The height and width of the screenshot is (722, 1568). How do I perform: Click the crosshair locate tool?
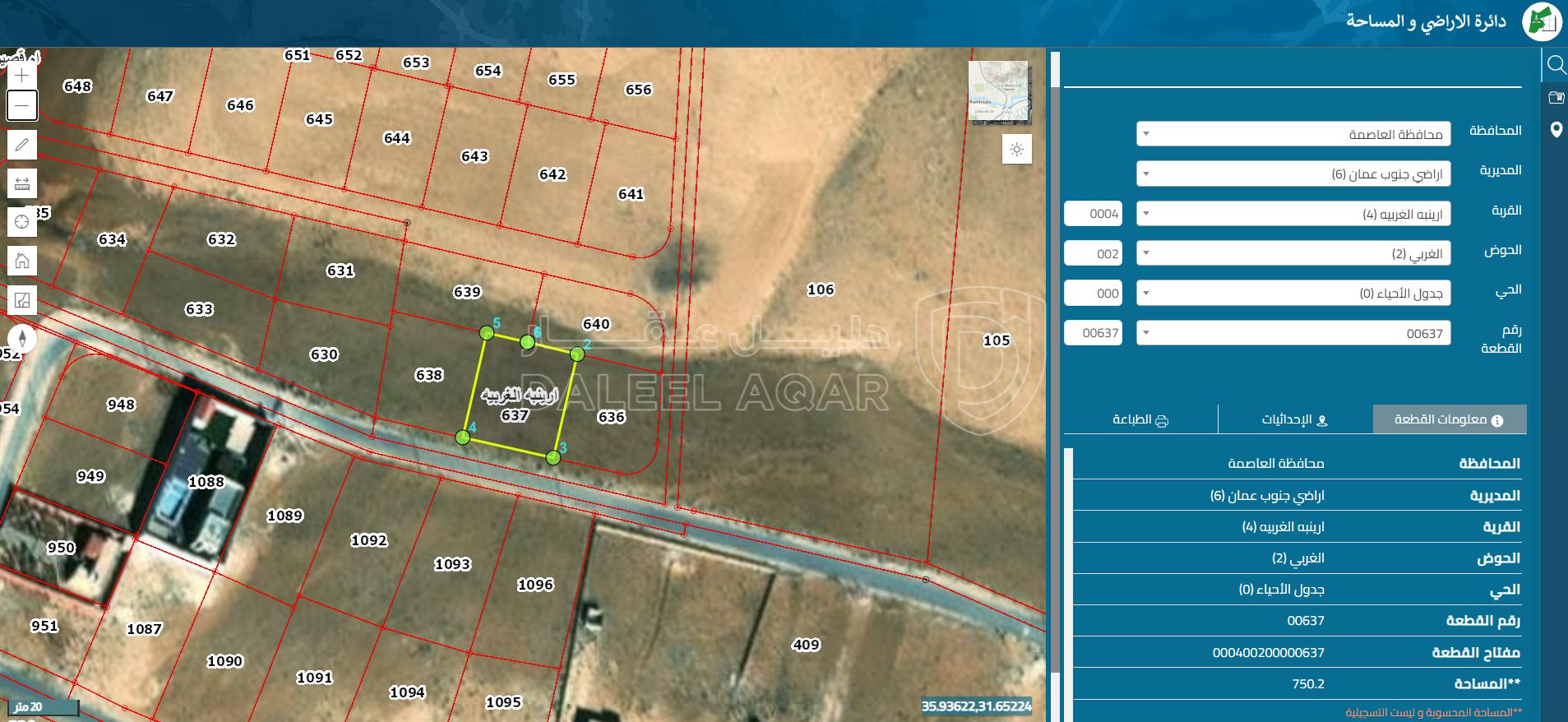(22, 221)
